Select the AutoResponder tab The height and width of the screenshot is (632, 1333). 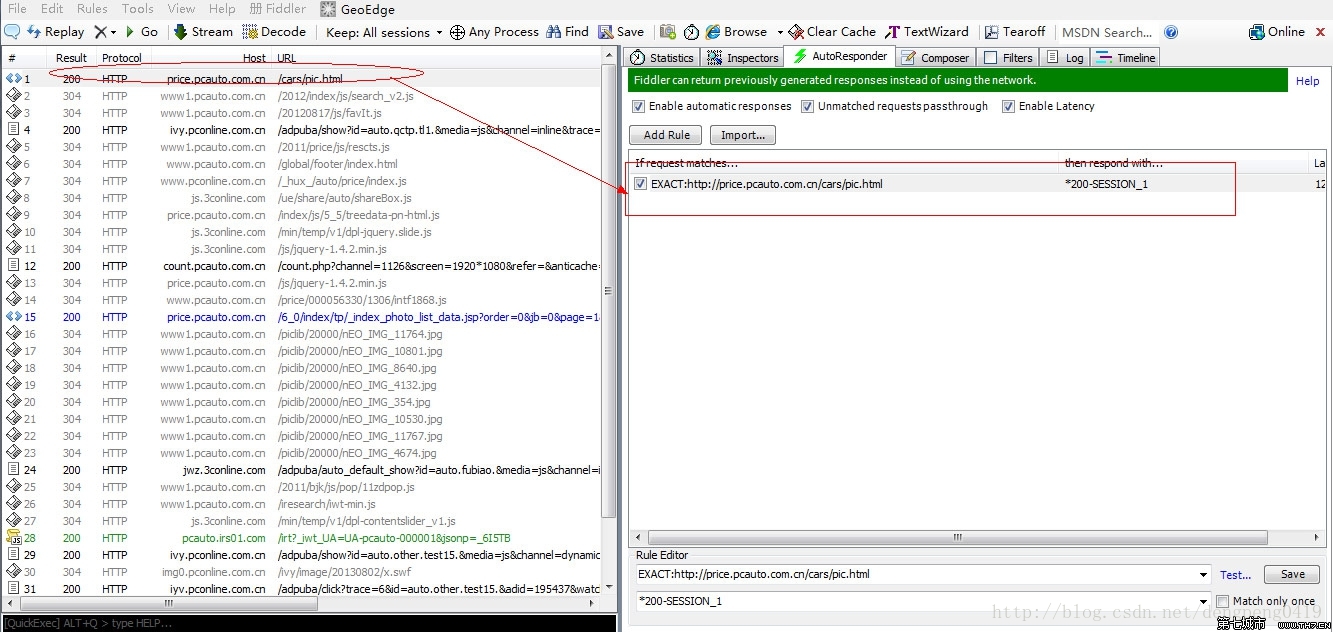coord(839,56)
